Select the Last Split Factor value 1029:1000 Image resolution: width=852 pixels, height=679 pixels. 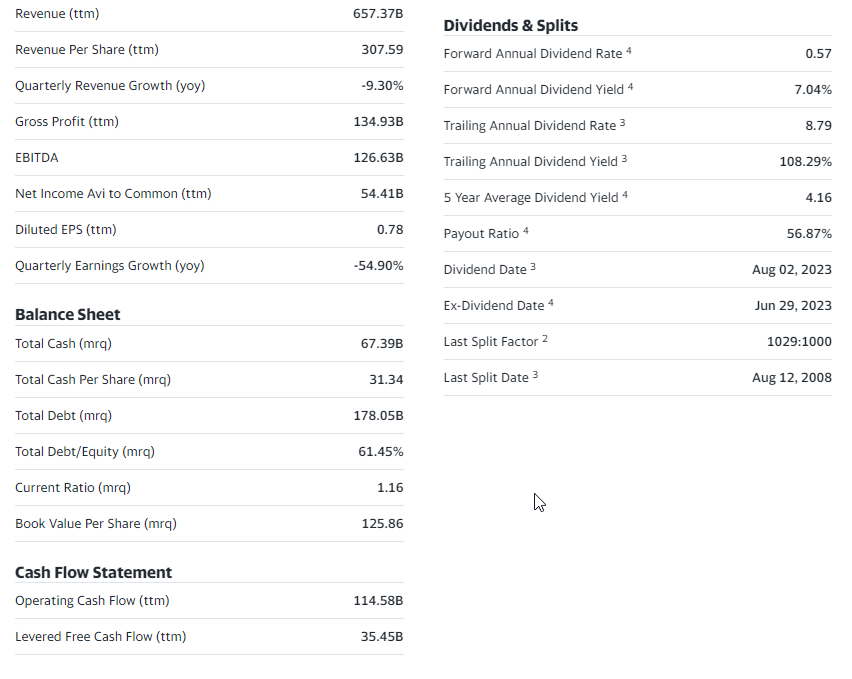797,342
